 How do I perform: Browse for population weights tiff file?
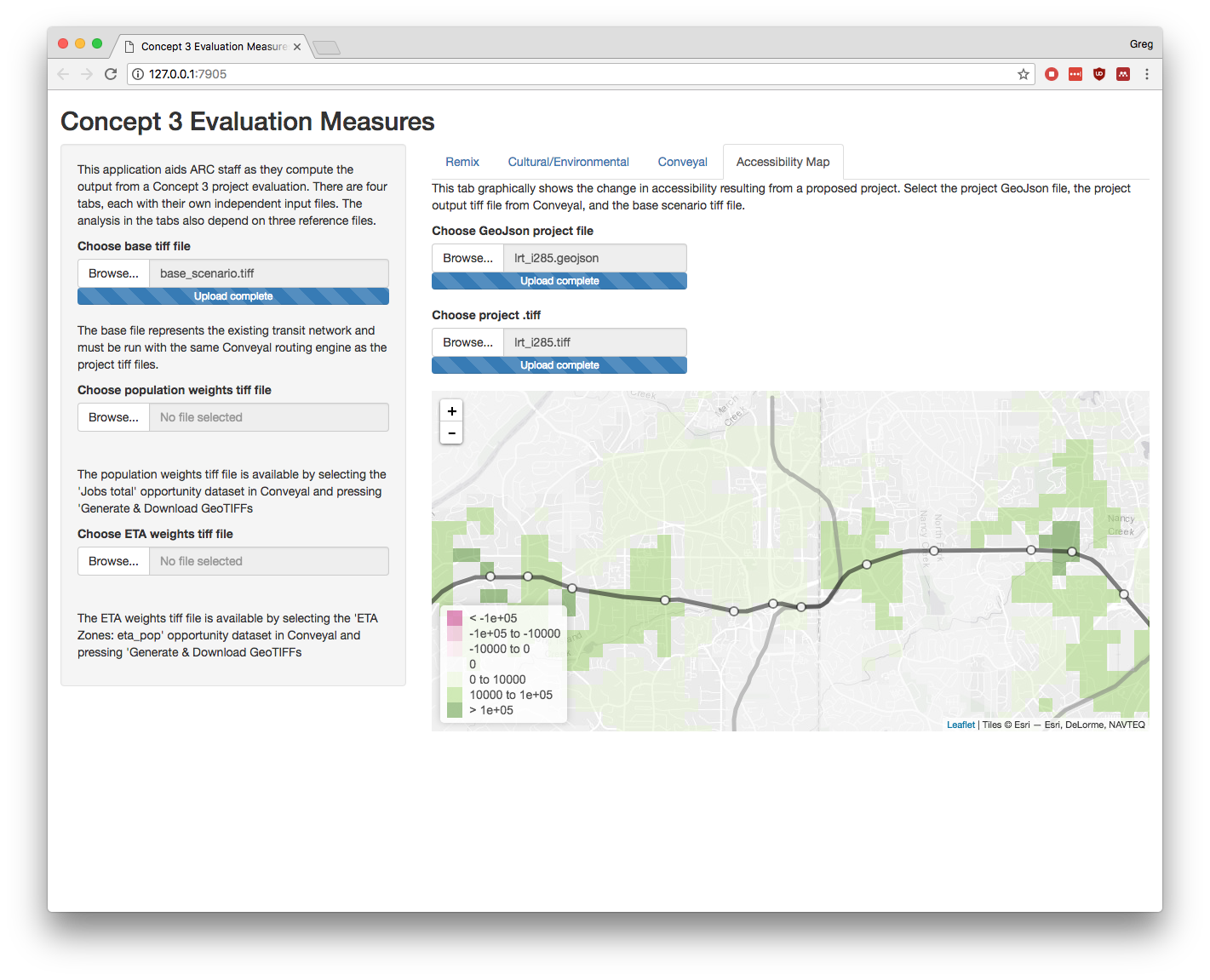pyautogui.click(x=113, y=417)
